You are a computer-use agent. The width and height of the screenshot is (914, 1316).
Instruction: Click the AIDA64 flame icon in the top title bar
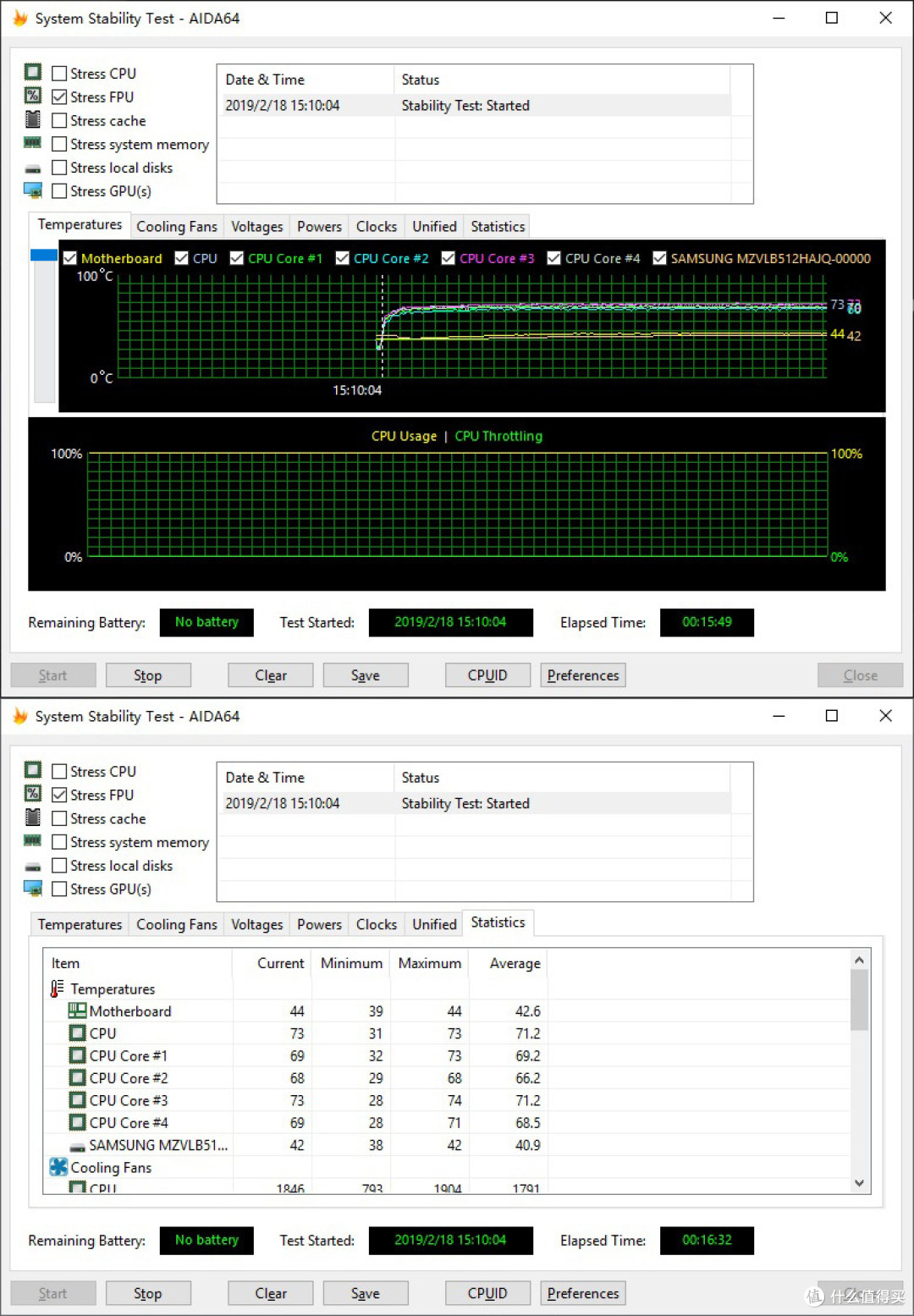(19, 18)
